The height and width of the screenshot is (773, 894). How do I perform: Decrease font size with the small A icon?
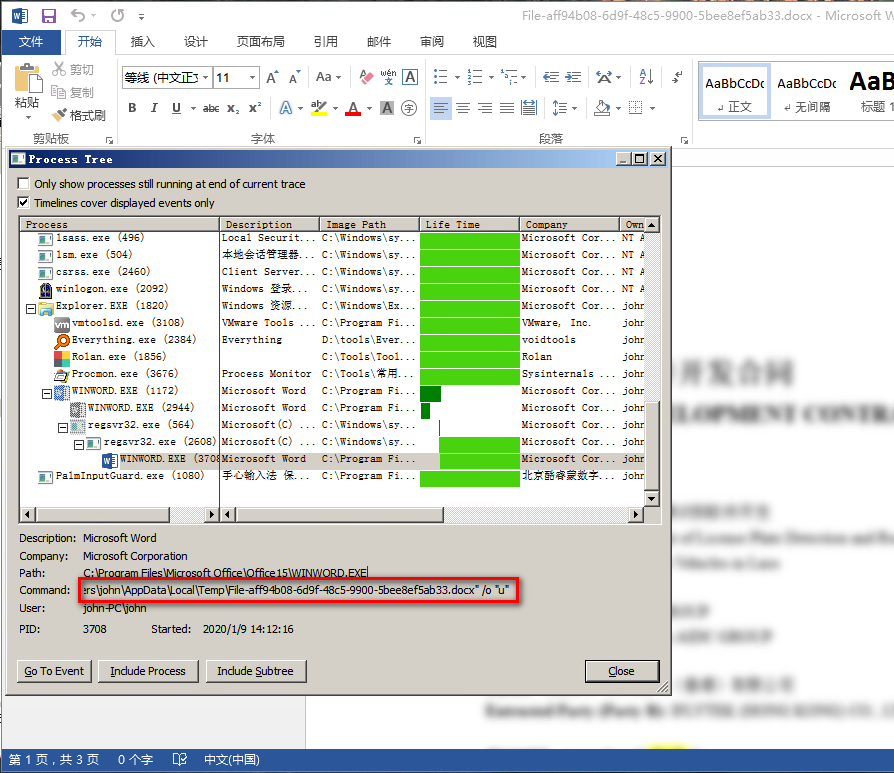[294, 77]
